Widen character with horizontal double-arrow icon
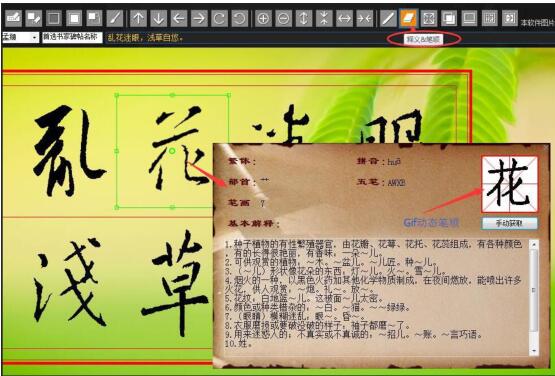Image resolution: width=555 pixels, height=376 pixels. pos(344,18)
